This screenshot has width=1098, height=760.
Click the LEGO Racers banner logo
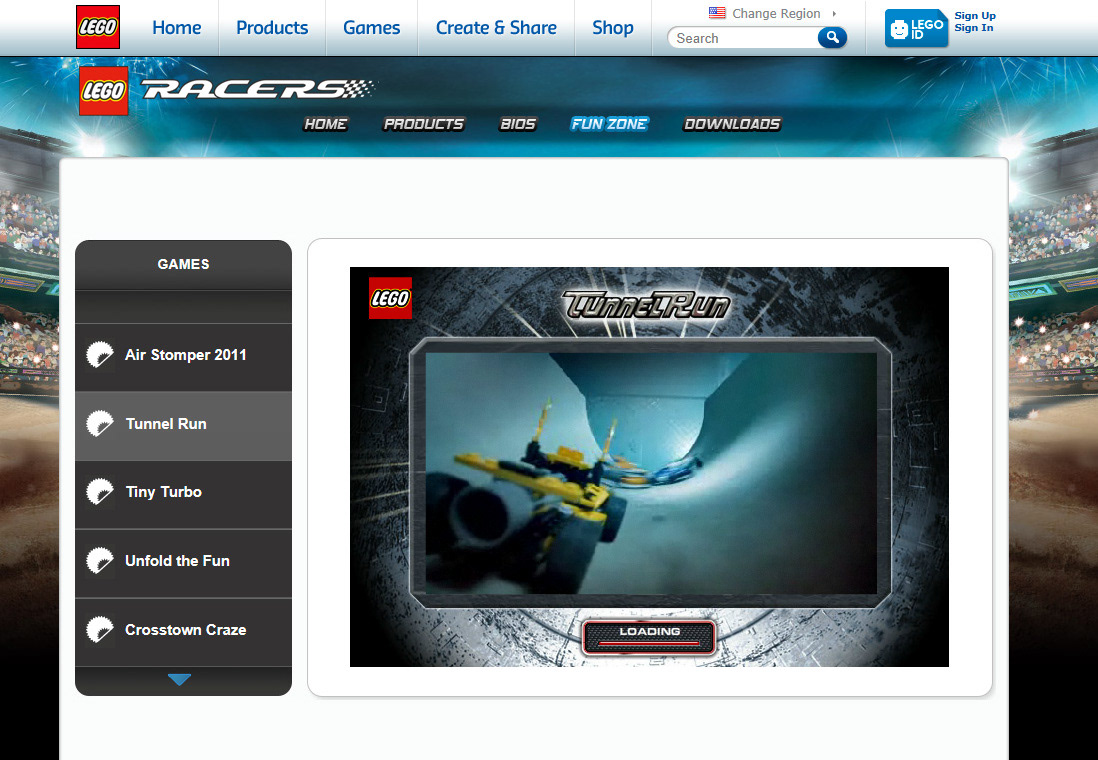point(228,90)
